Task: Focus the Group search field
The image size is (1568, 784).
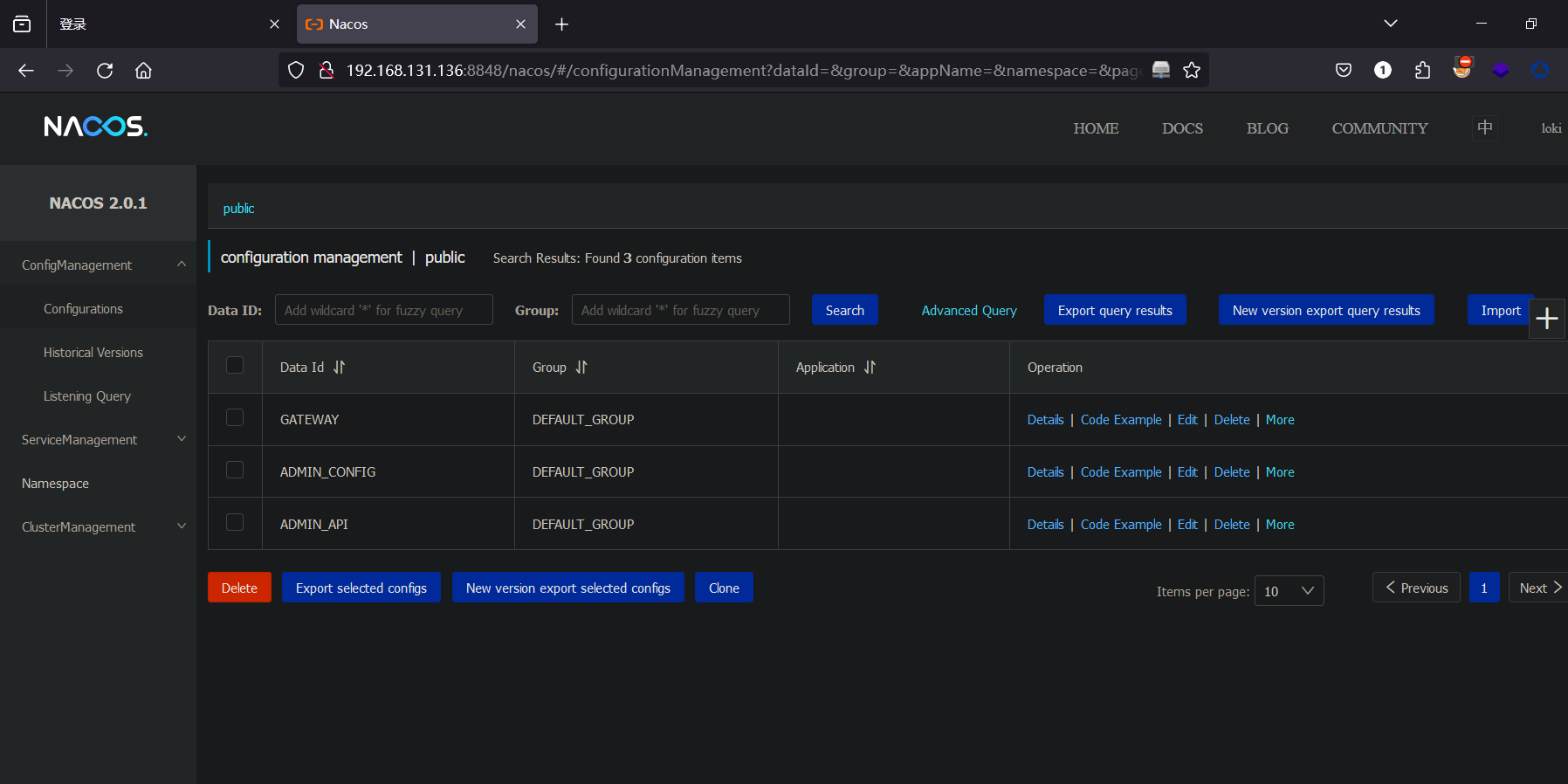Action: [681, 310]
